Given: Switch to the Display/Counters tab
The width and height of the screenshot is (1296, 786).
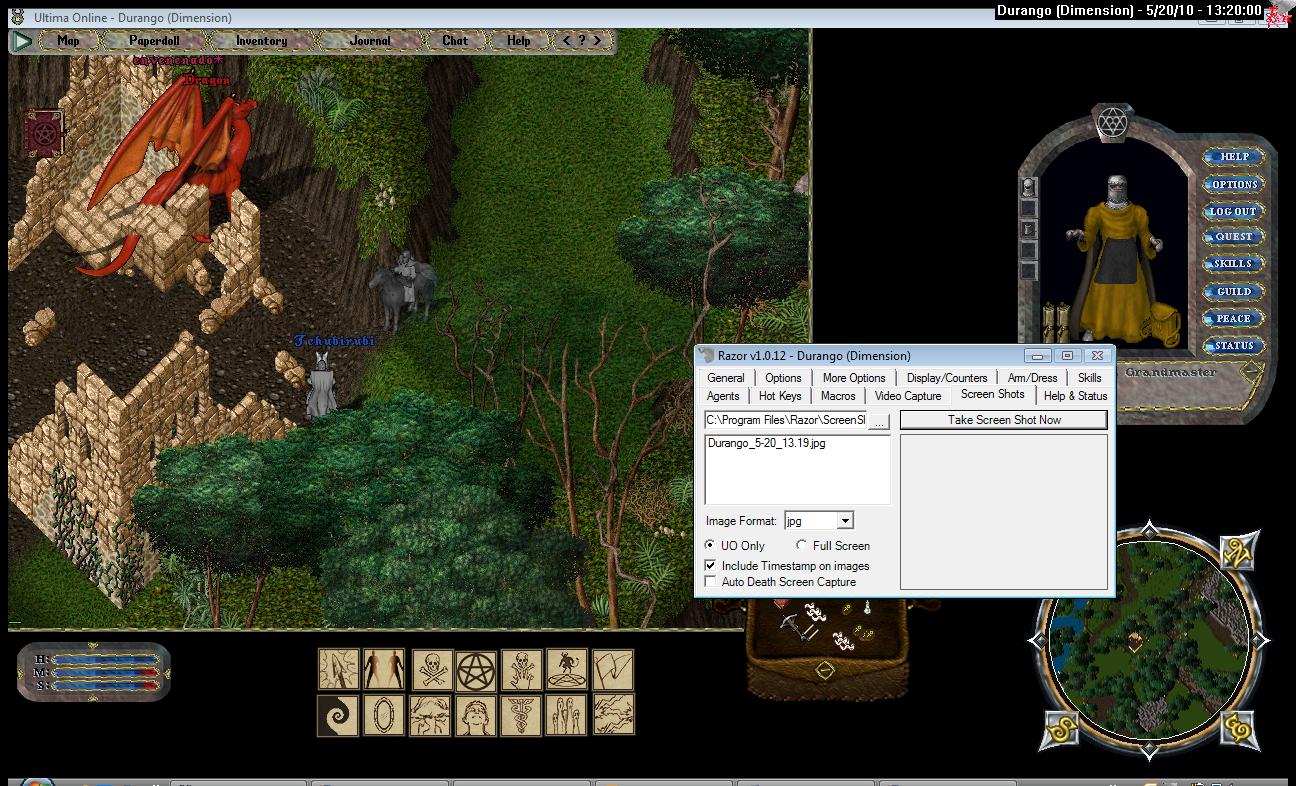Looking at the screenshot, I should (947, 378).
